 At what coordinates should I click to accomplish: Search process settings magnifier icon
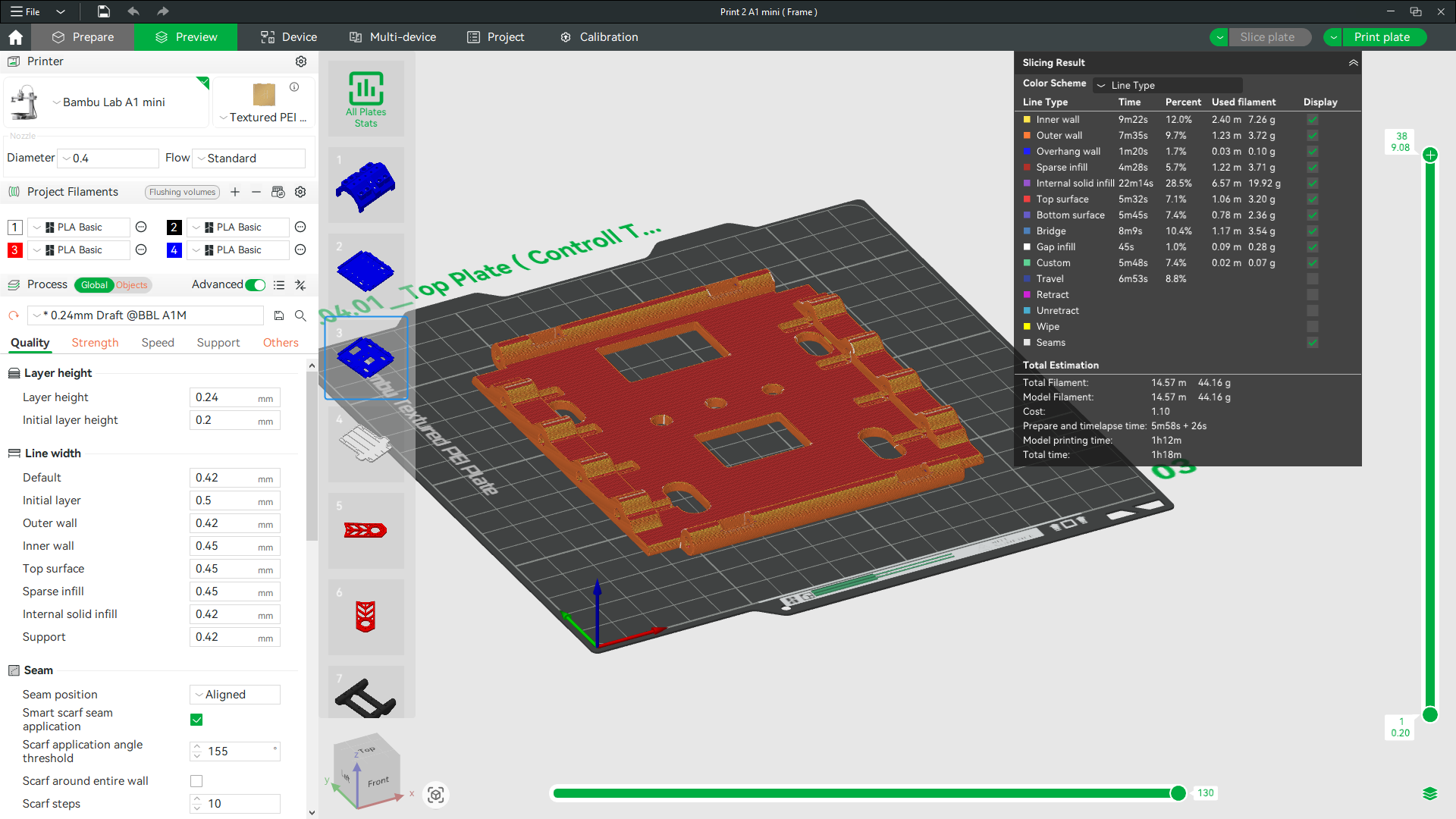point(300,315)
